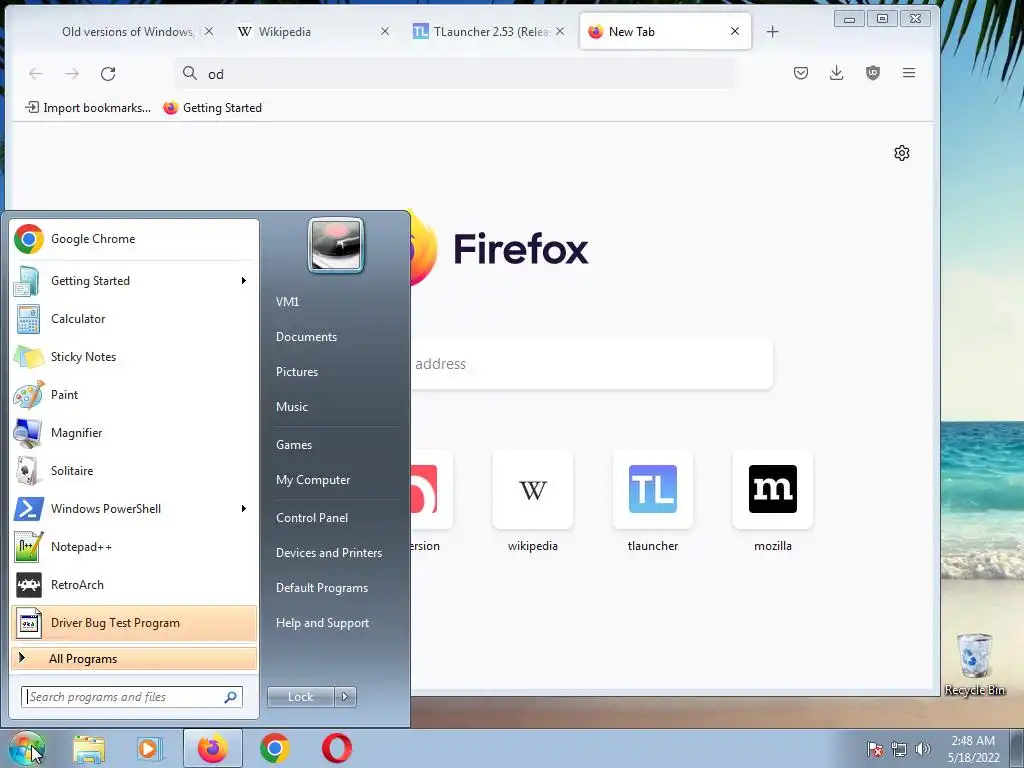Click the uBlock Origin shield icon

pyautogui.click(x=872, y=73)
